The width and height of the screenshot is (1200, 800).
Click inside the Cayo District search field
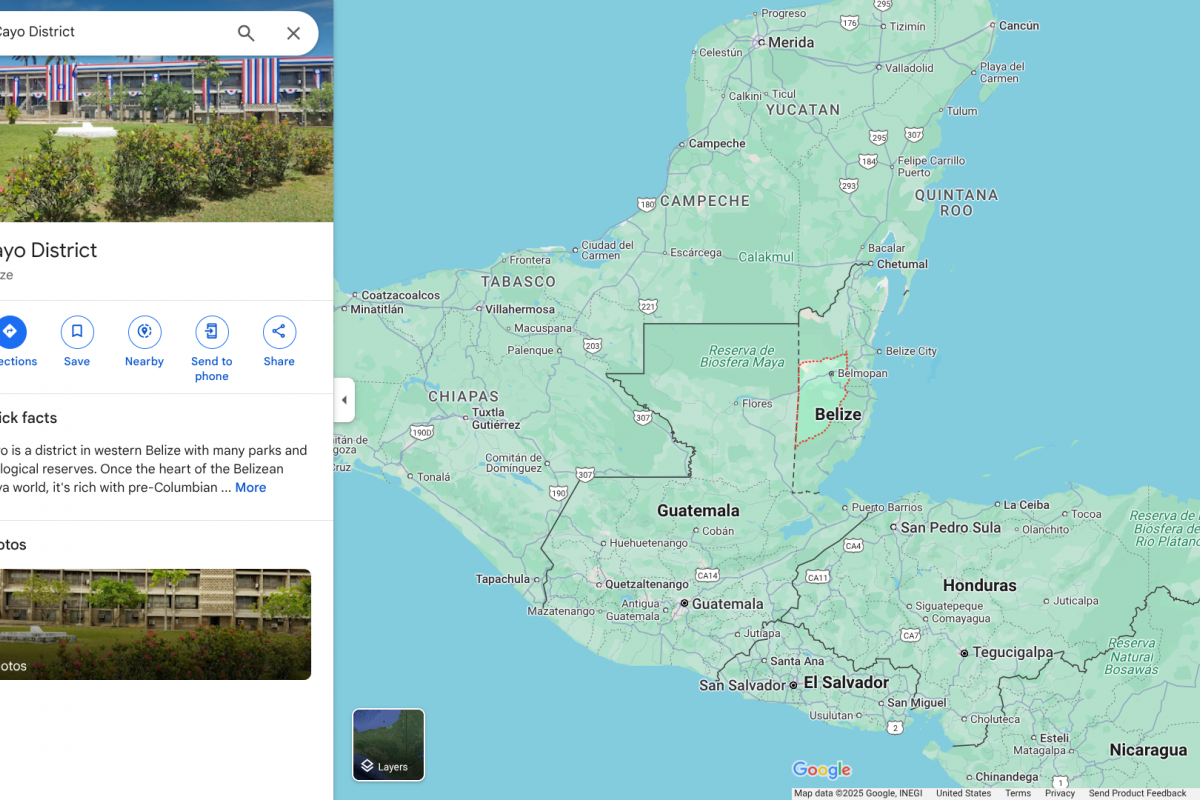pyautogui.click(x=110, y=32)
